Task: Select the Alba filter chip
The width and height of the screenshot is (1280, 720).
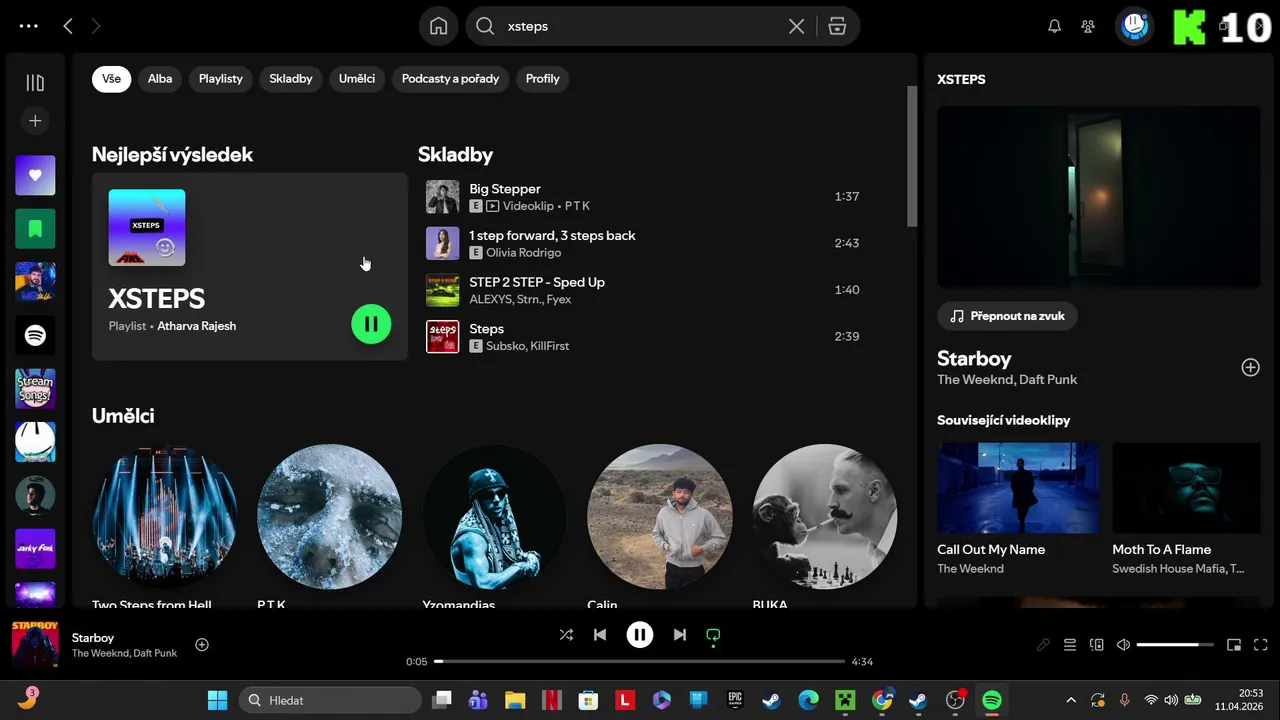Action: (160, 79)
